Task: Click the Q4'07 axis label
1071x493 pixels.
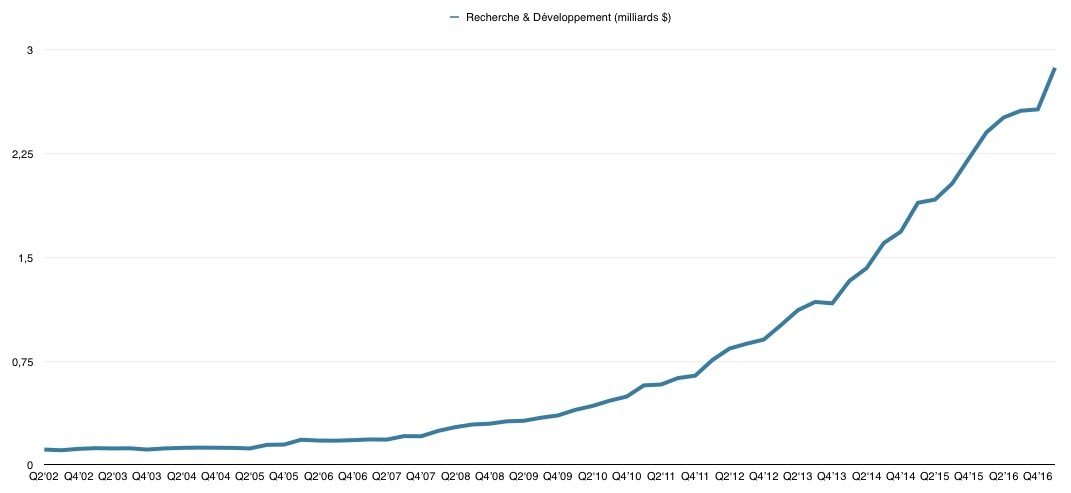Action: click(x=421, y=476)
